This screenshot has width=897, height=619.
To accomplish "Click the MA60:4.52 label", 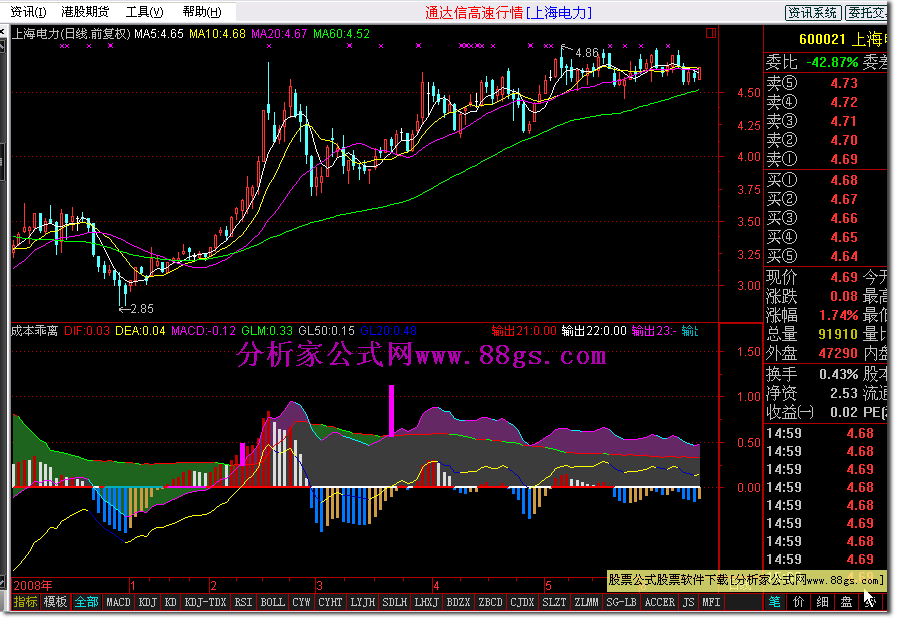I will tap(342, 34).
